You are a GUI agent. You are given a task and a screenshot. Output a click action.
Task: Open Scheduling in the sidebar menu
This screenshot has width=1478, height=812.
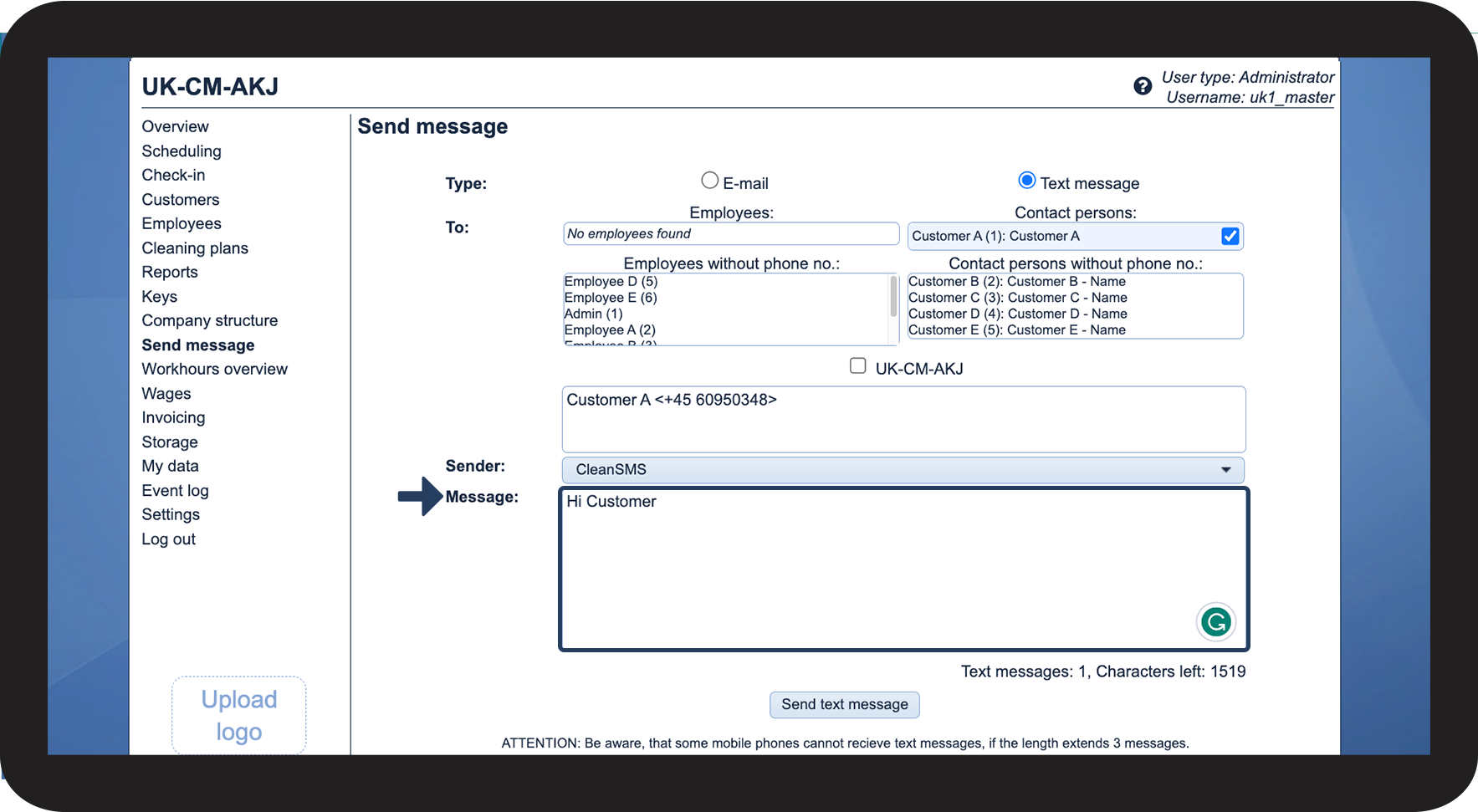click(182, 151)
